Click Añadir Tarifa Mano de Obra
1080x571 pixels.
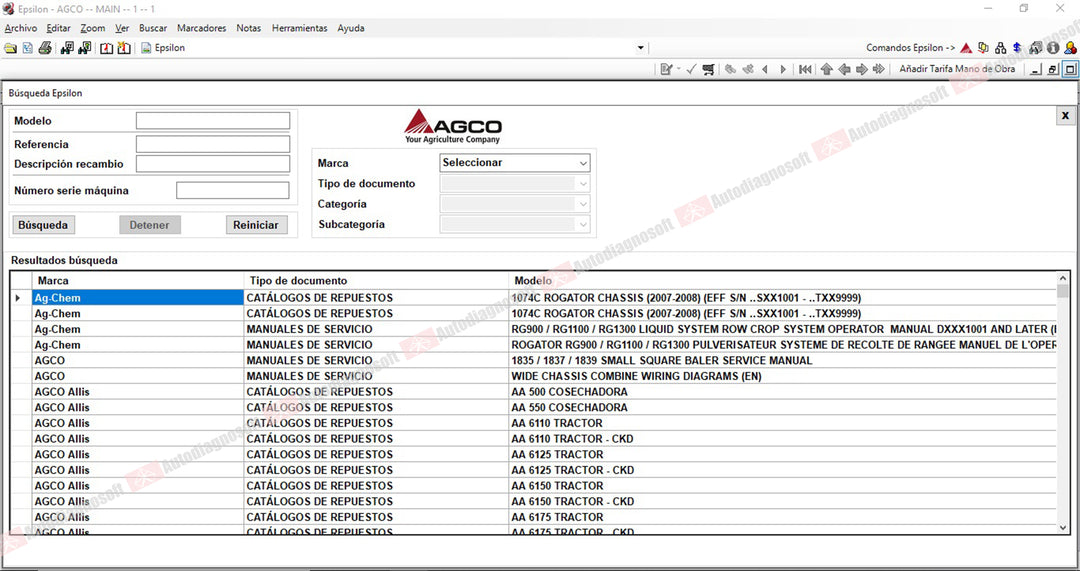(x=957, y=69)
